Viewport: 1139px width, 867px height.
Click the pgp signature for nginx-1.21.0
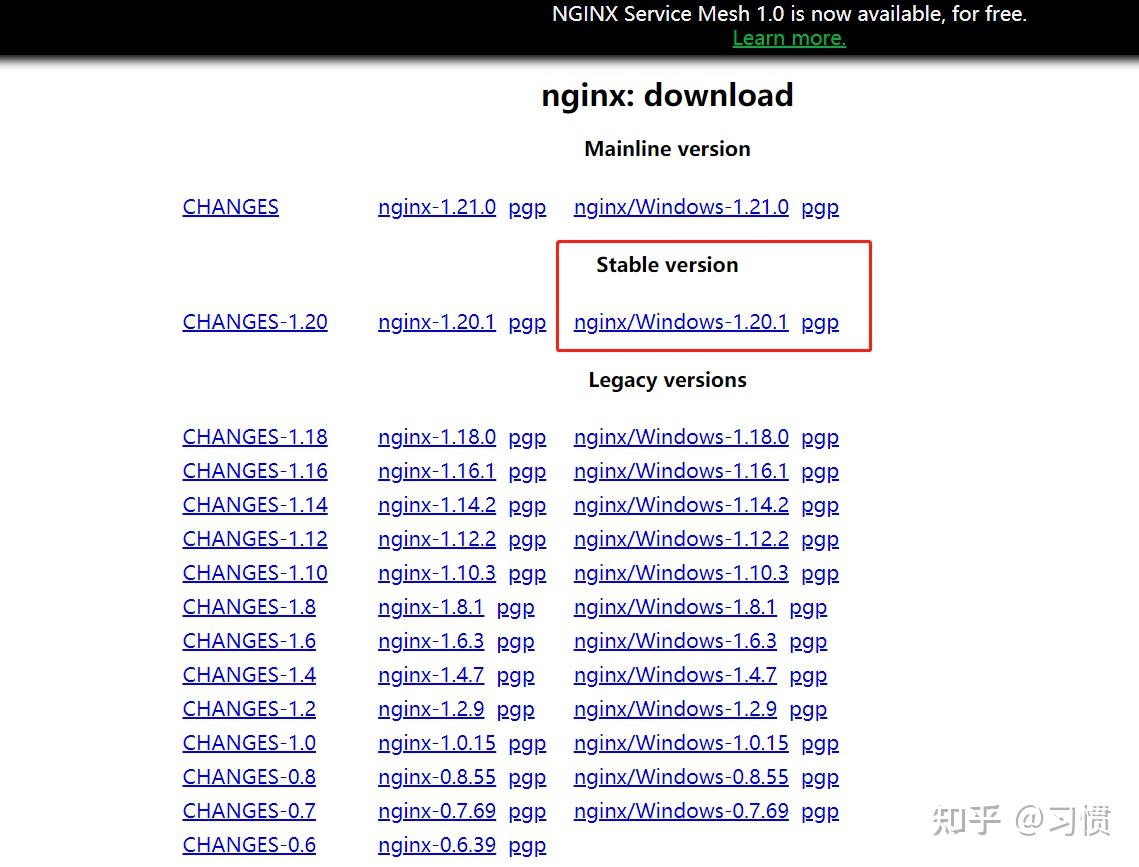tap(527, 207)
